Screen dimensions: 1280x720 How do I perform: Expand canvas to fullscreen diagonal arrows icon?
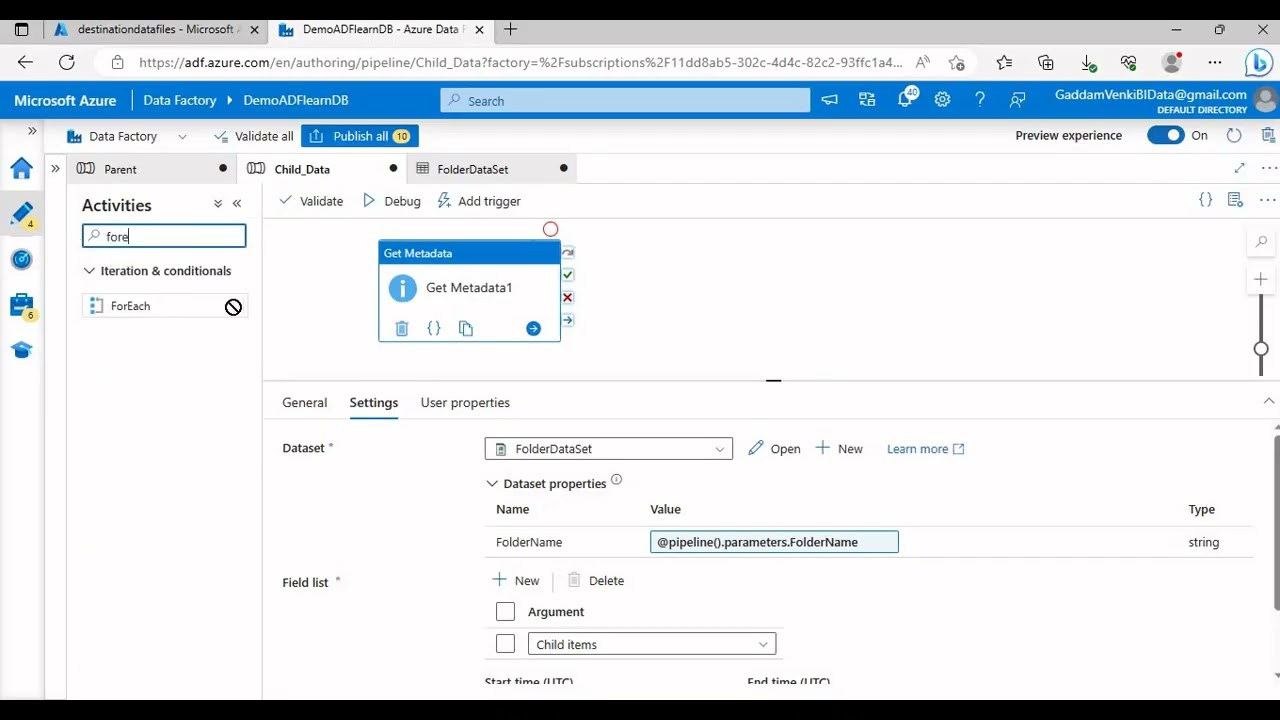click(1240, 168)
